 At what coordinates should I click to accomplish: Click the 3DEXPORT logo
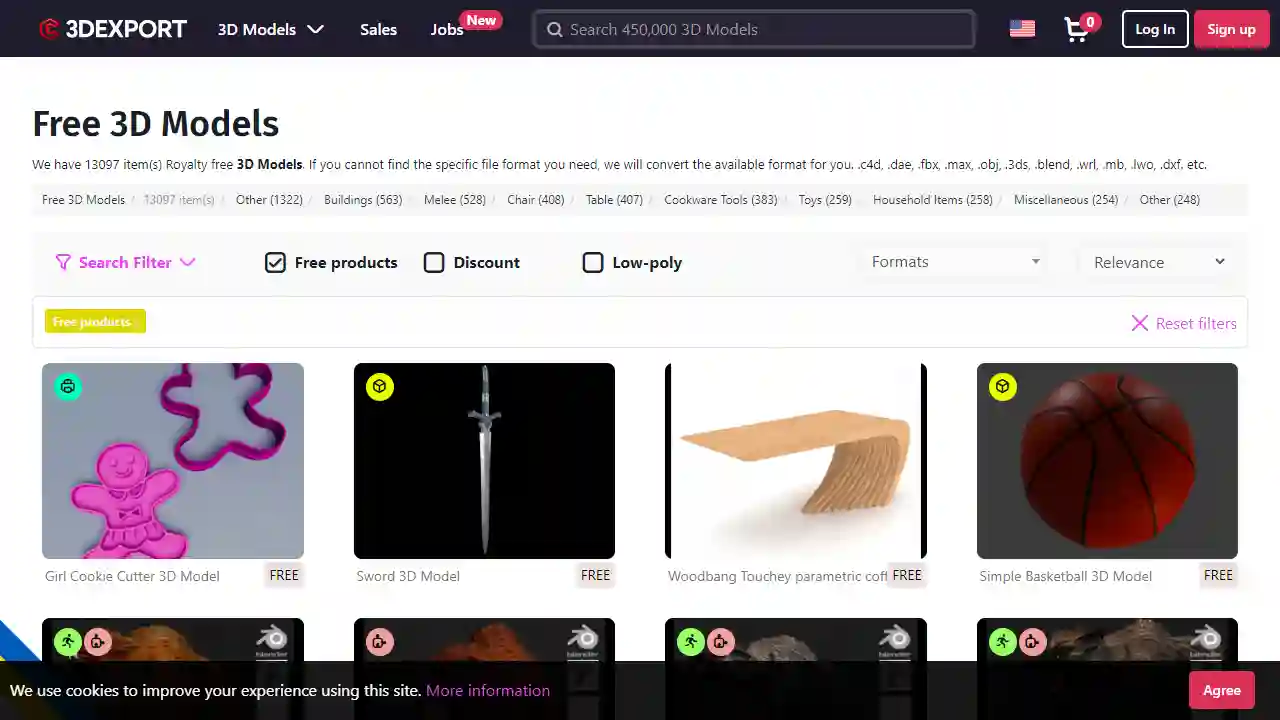[112, 28]
